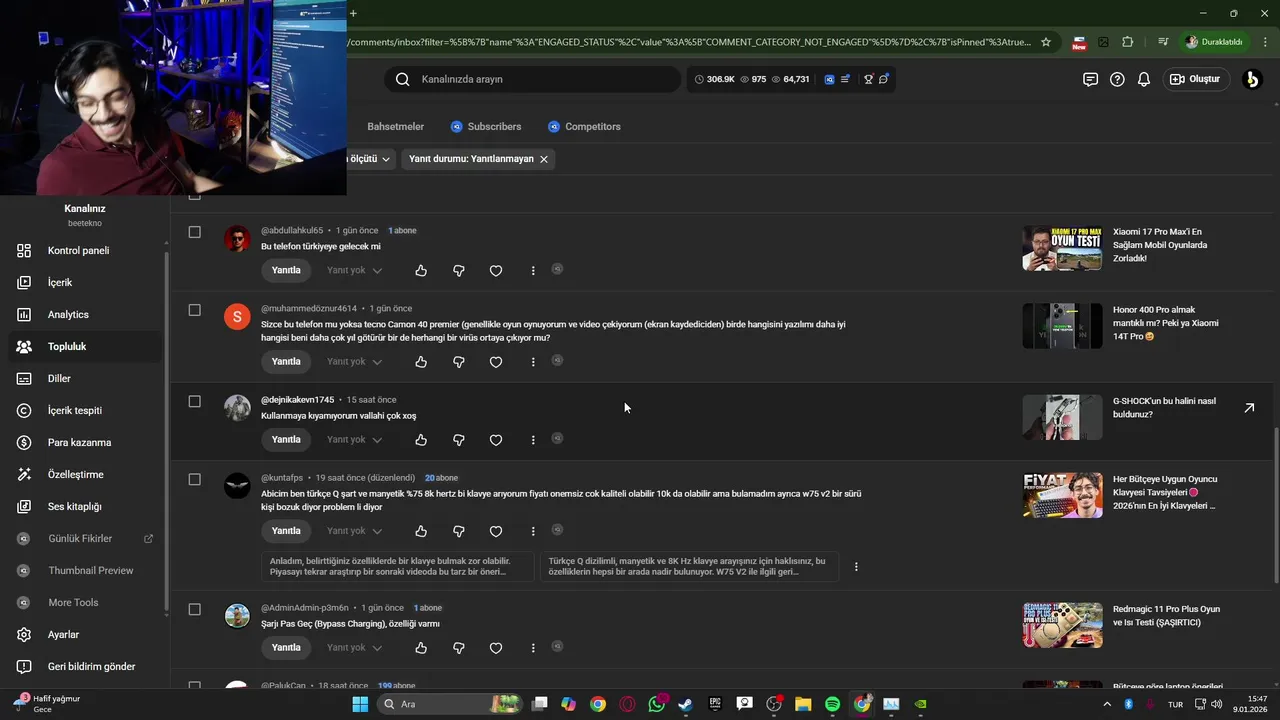The width and height of the screenshot is (1280, 720).
Task: Open the comments icon in the header
Action: [x=1090, y=79]
